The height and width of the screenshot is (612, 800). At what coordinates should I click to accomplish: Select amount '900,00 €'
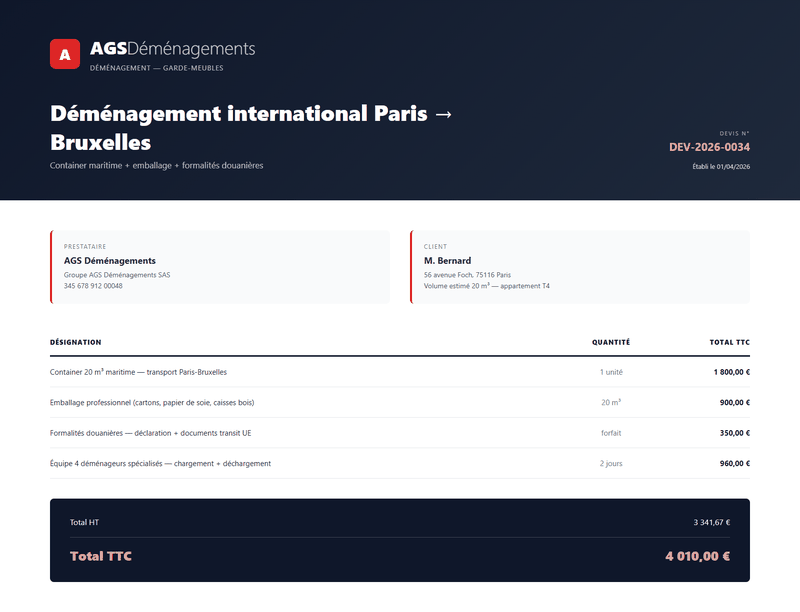[735, 403]
